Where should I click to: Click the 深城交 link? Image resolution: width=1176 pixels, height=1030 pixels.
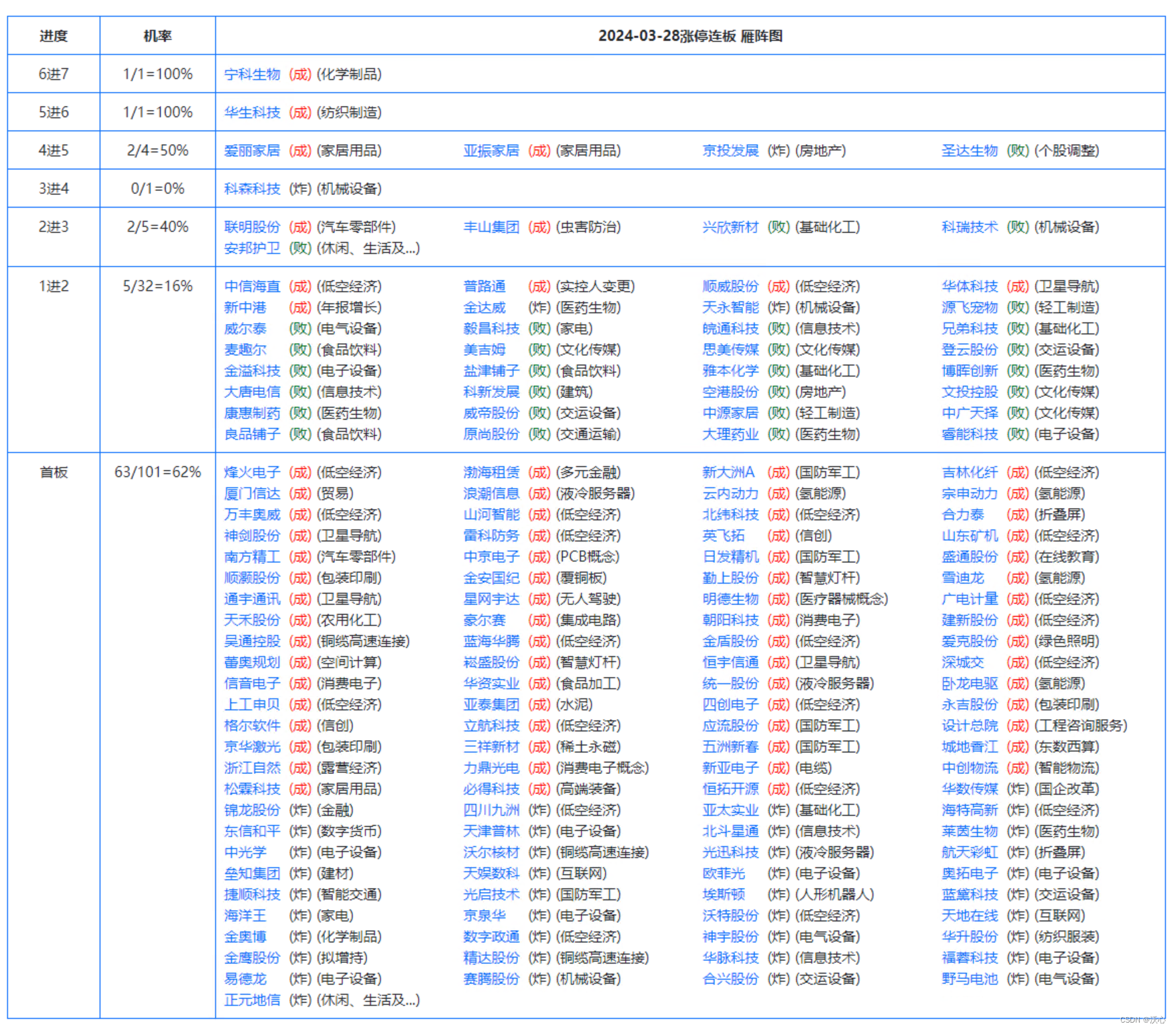[x=963, y=663]
